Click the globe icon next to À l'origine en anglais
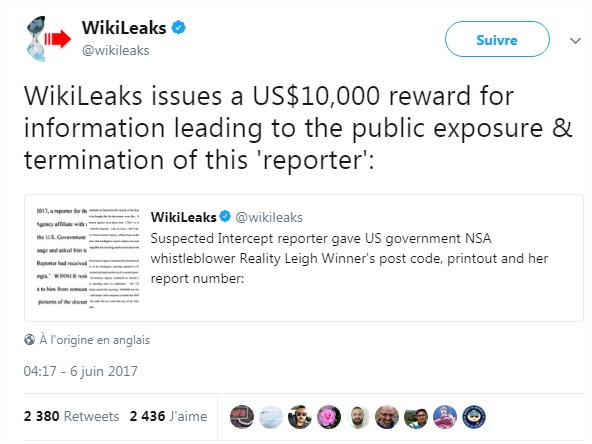 tap(29, 340)
